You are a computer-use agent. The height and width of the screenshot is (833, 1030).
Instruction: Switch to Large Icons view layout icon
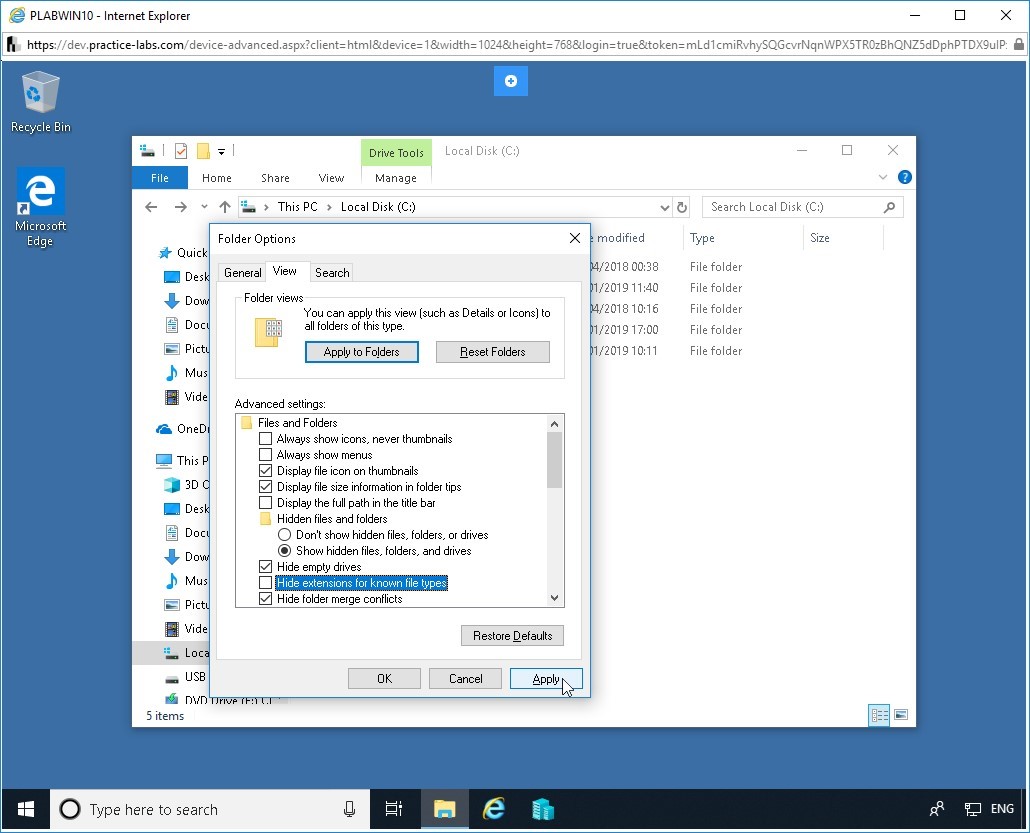(901, 715)
